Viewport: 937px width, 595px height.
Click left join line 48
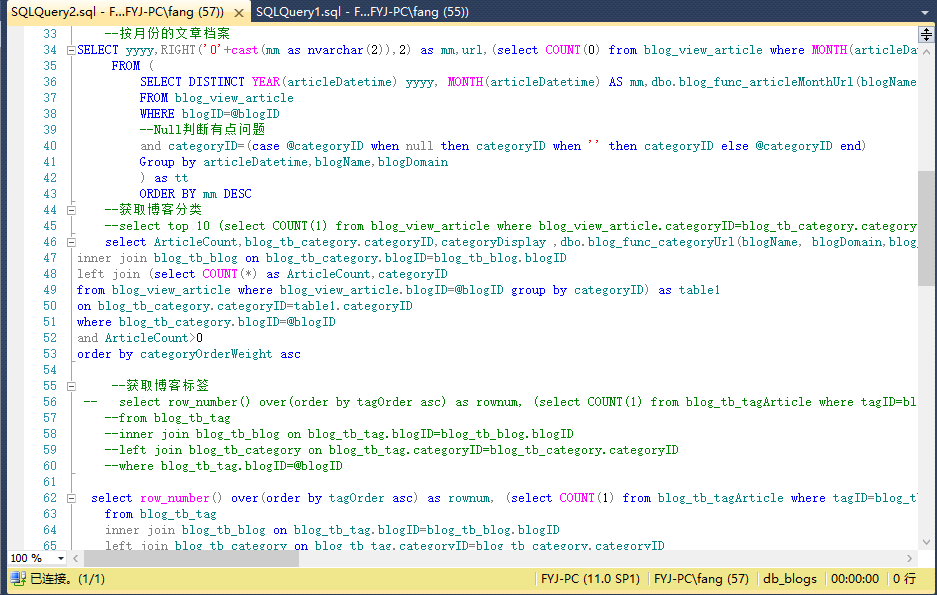pyautogui.click(x=262, y=274)
